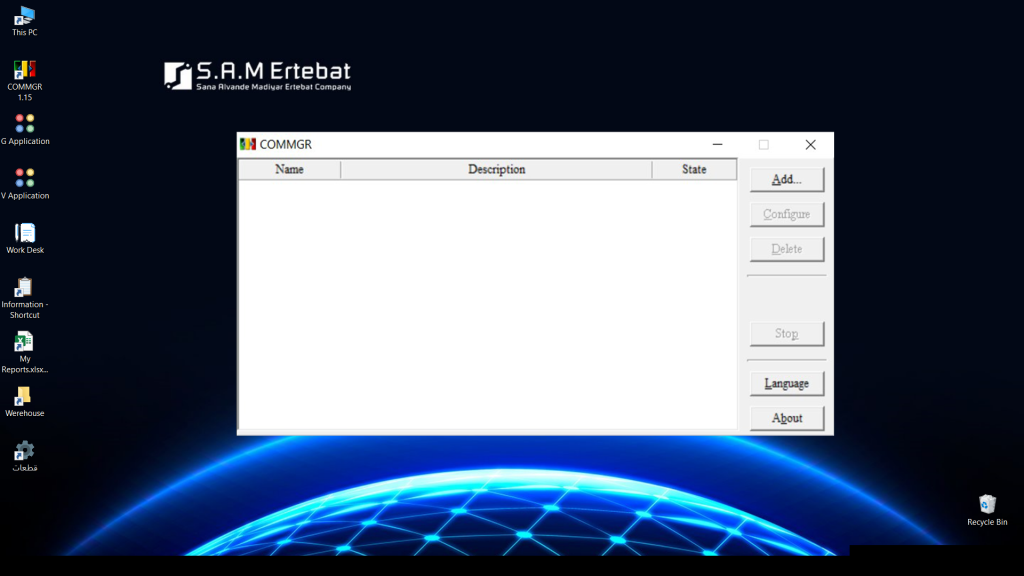
Task: Open the Language button
Action: (787, 383)
